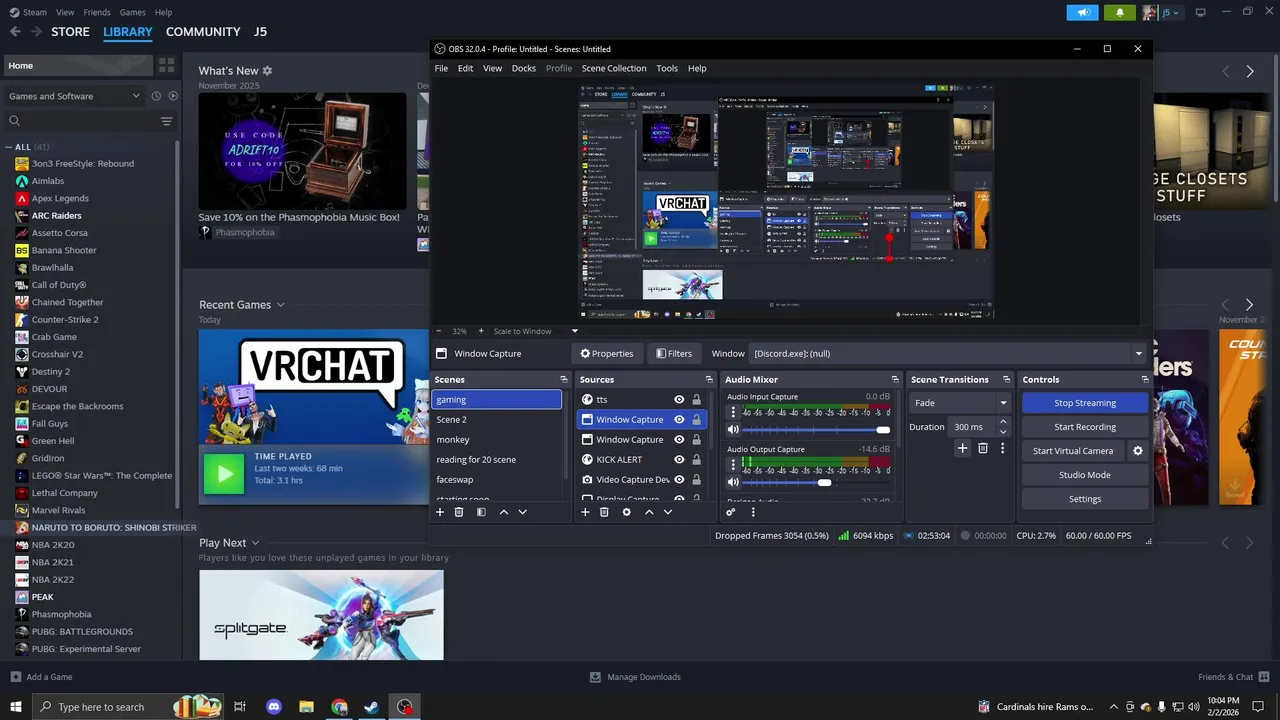
Task: Go to Steam STORE tab
Action: 70,32
